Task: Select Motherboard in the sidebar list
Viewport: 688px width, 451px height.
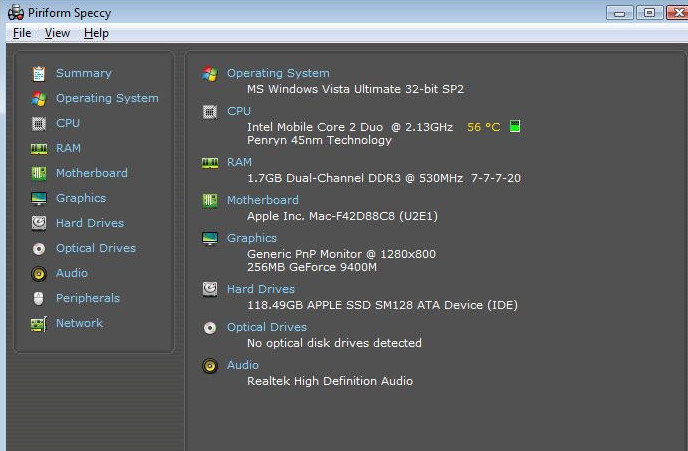Action: click(x=92, y=173)
